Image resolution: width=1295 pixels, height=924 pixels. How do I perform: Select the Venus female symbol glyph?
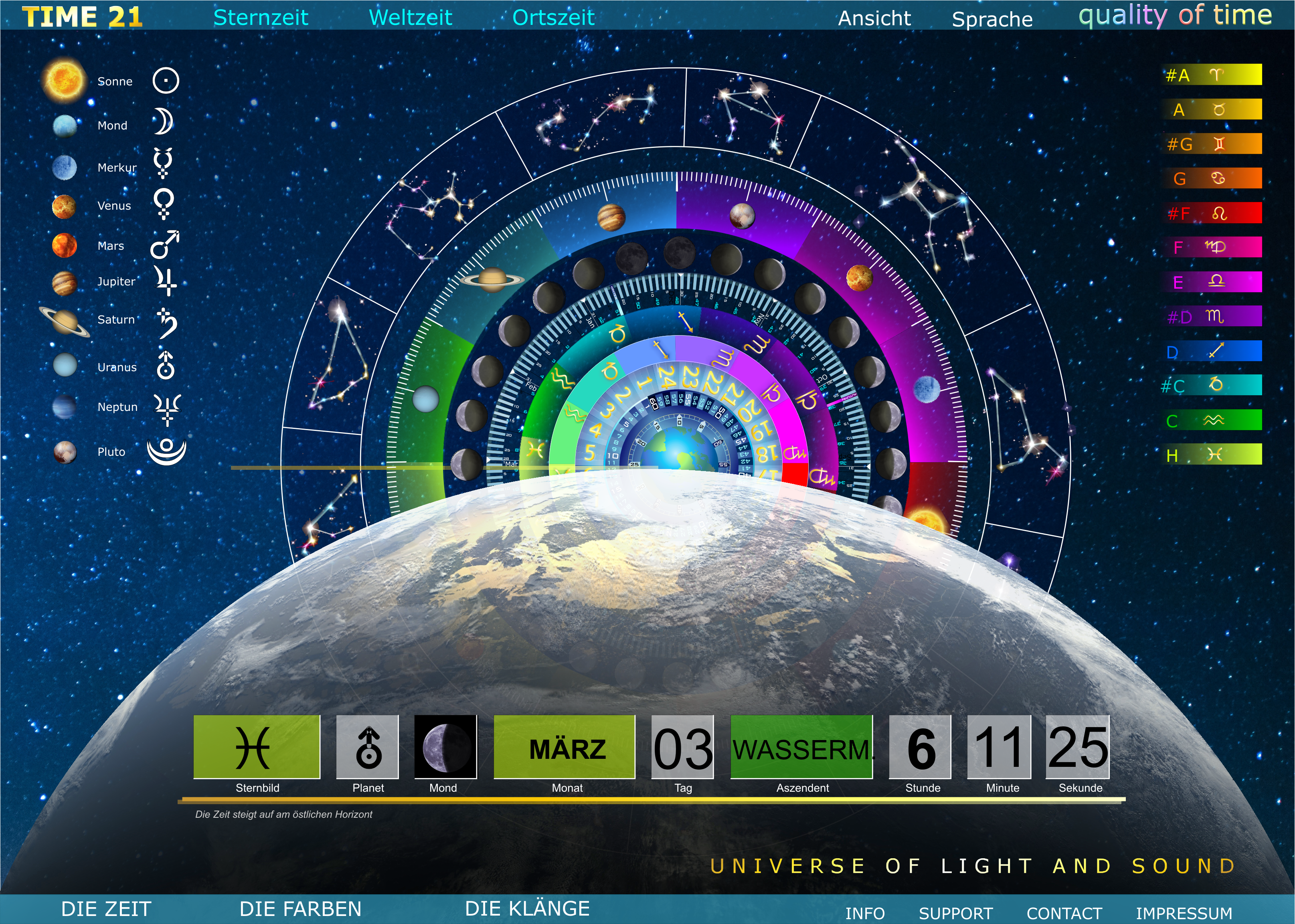click(164, 204)
